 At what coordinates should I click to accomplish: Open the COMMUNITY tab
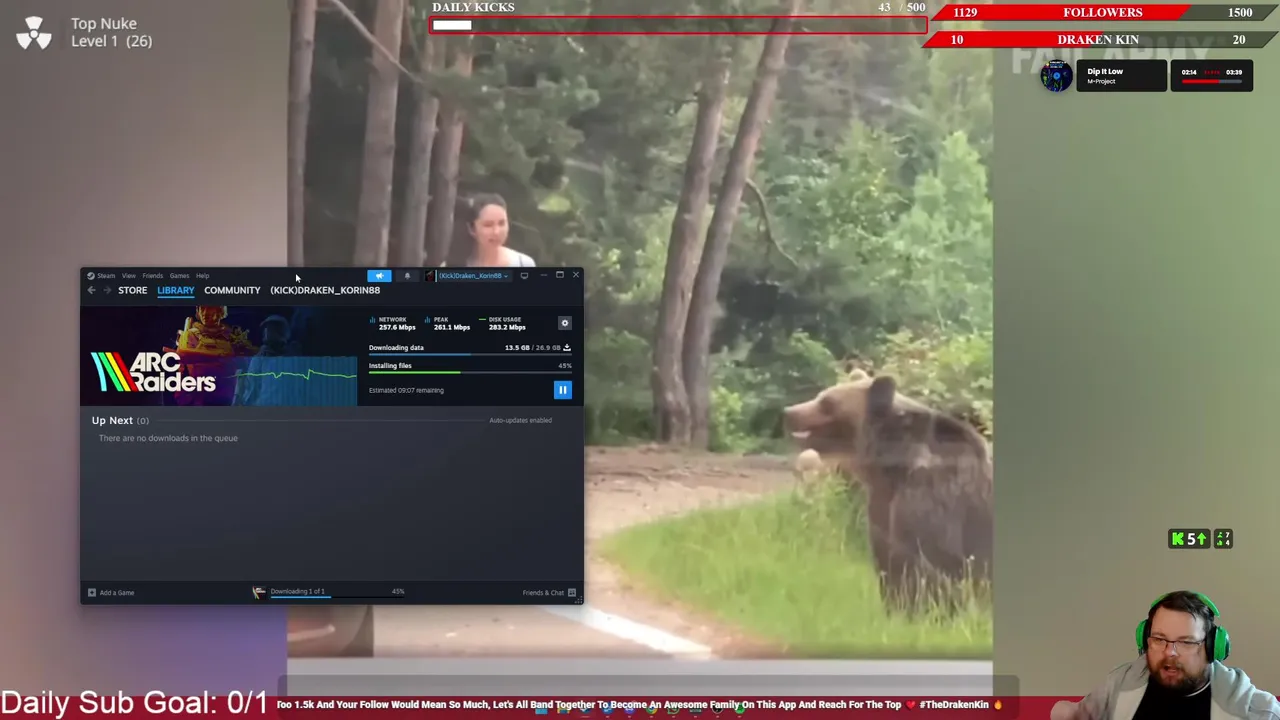coord(232,290)
